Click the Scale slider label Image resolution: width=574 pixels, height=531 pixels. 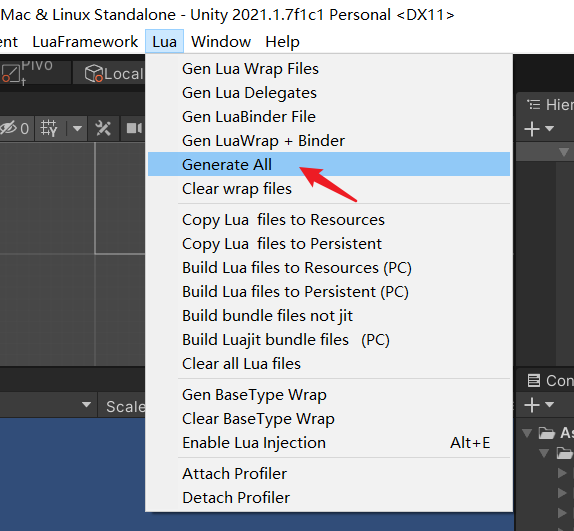click(126, 407)
